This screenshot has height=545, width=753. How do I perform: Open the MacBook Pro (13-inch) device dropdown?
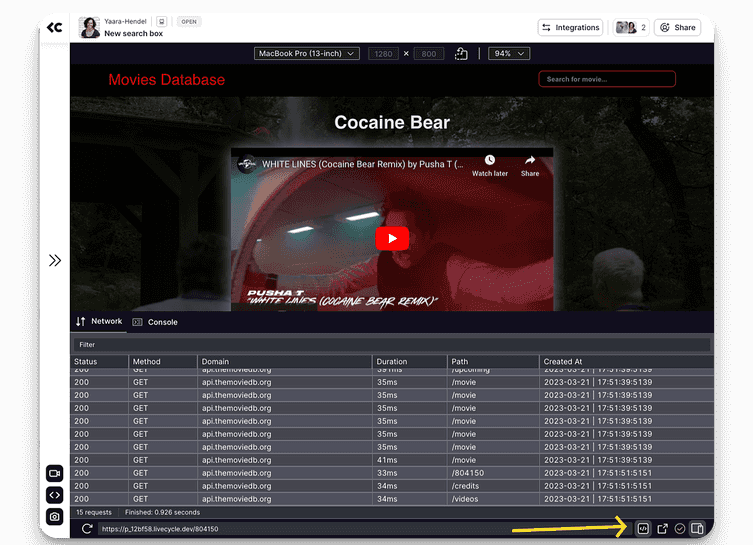tap(306, 53)
